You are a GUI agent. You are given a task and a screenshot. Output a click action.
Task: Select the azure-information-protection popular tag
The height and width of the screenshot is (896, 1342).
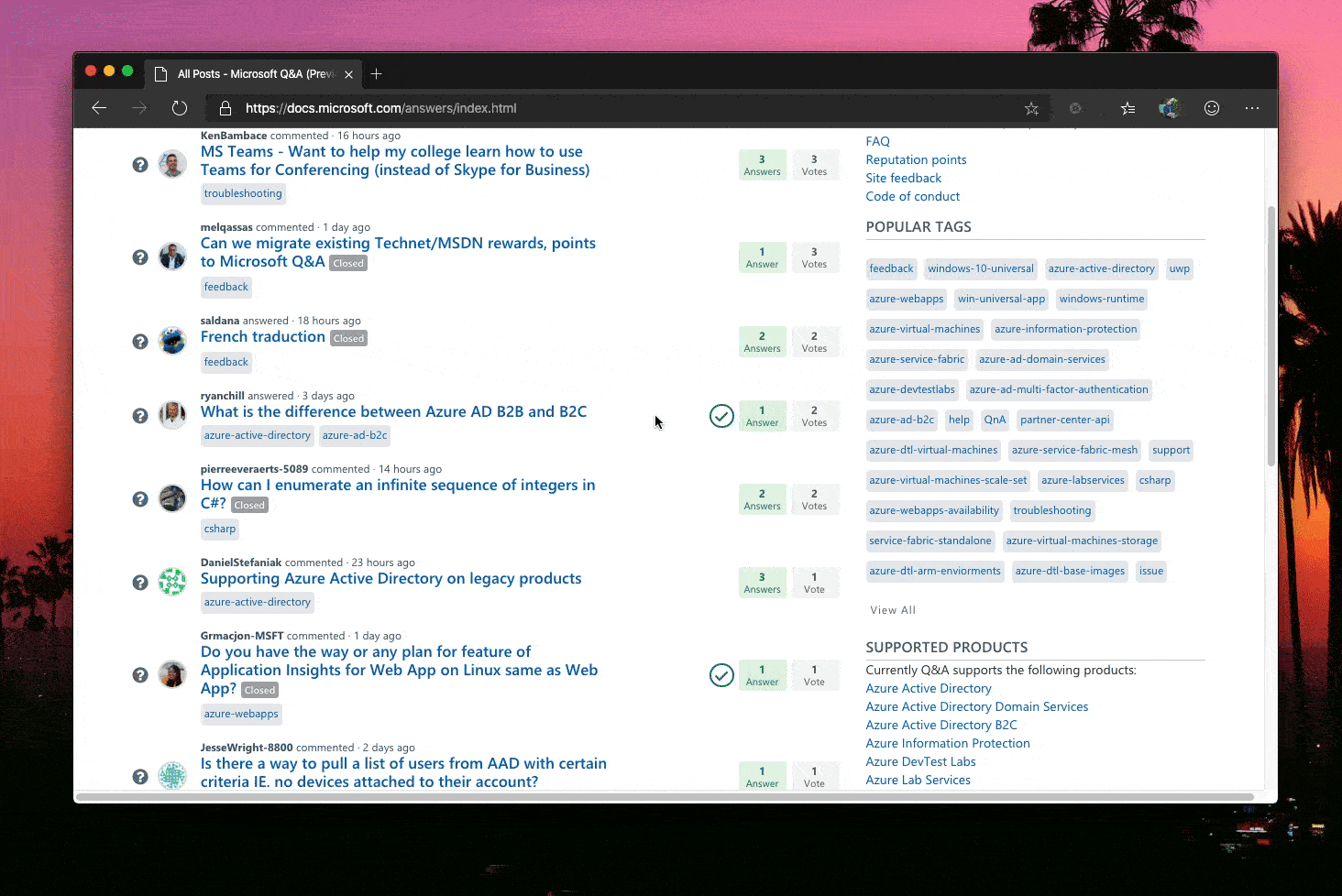pyautogui.click(x=1066, y=329)
